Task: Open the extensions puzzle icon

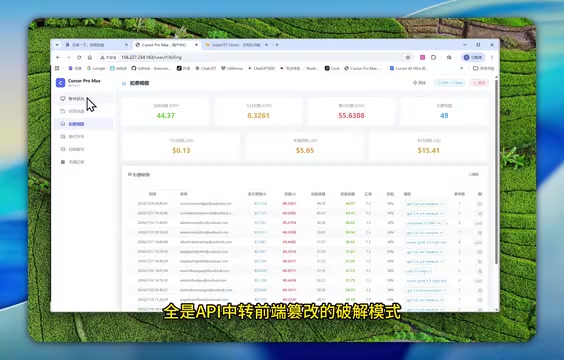Action: [x=433, y=57]
